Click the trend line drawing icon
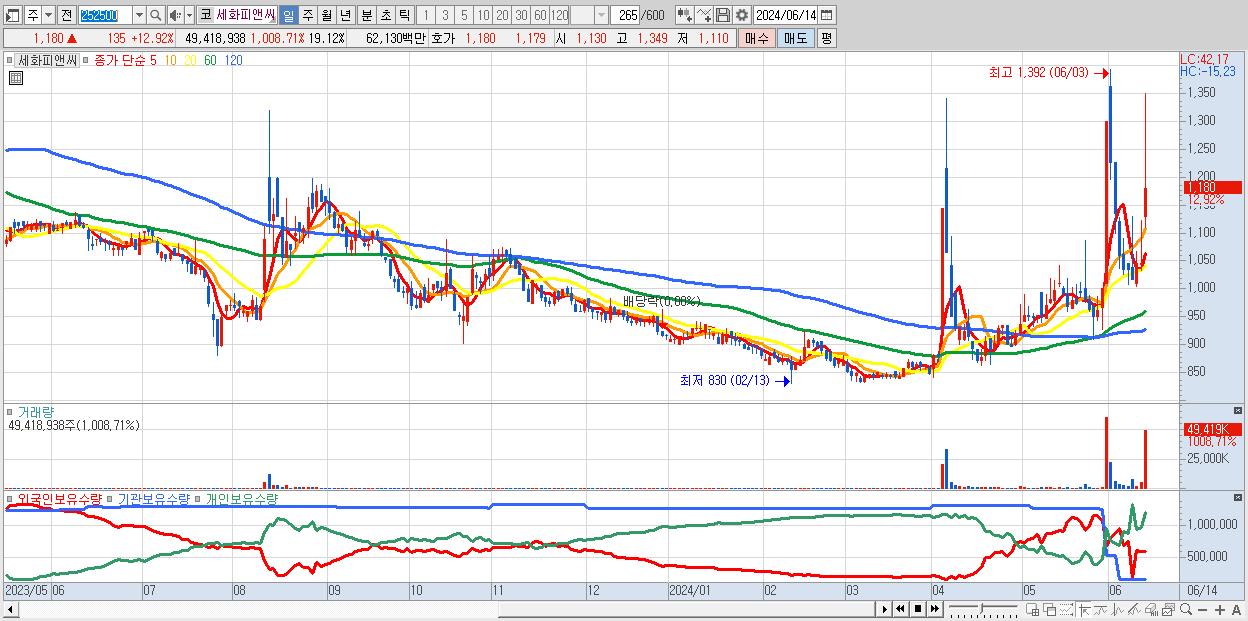 1101,609
